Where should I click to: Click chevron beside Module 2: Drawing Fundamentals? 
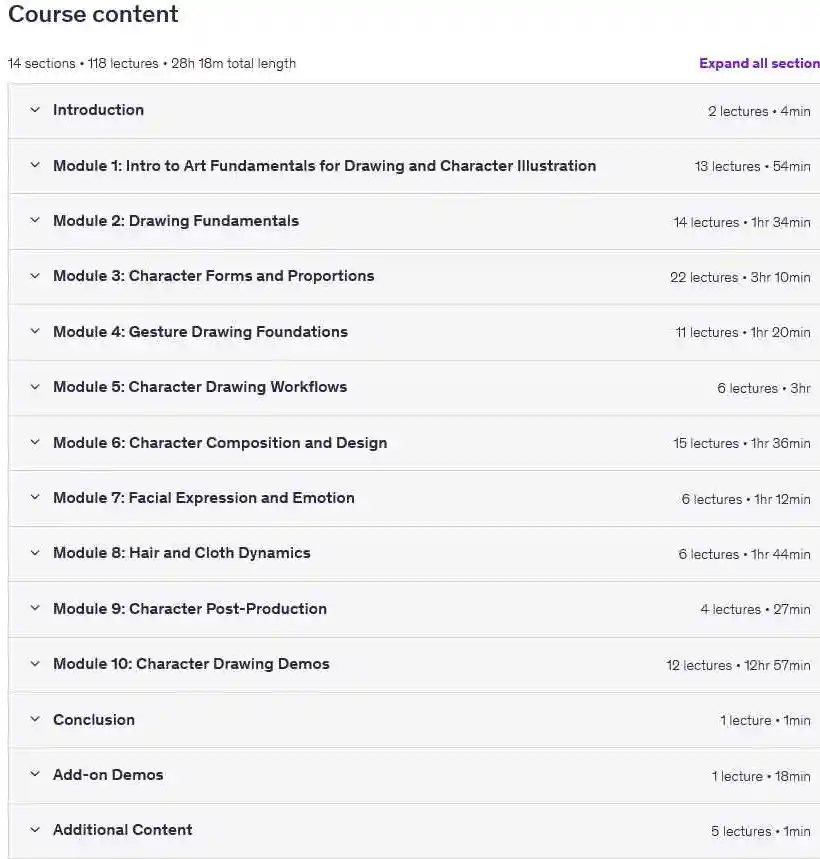pos(35,220)
